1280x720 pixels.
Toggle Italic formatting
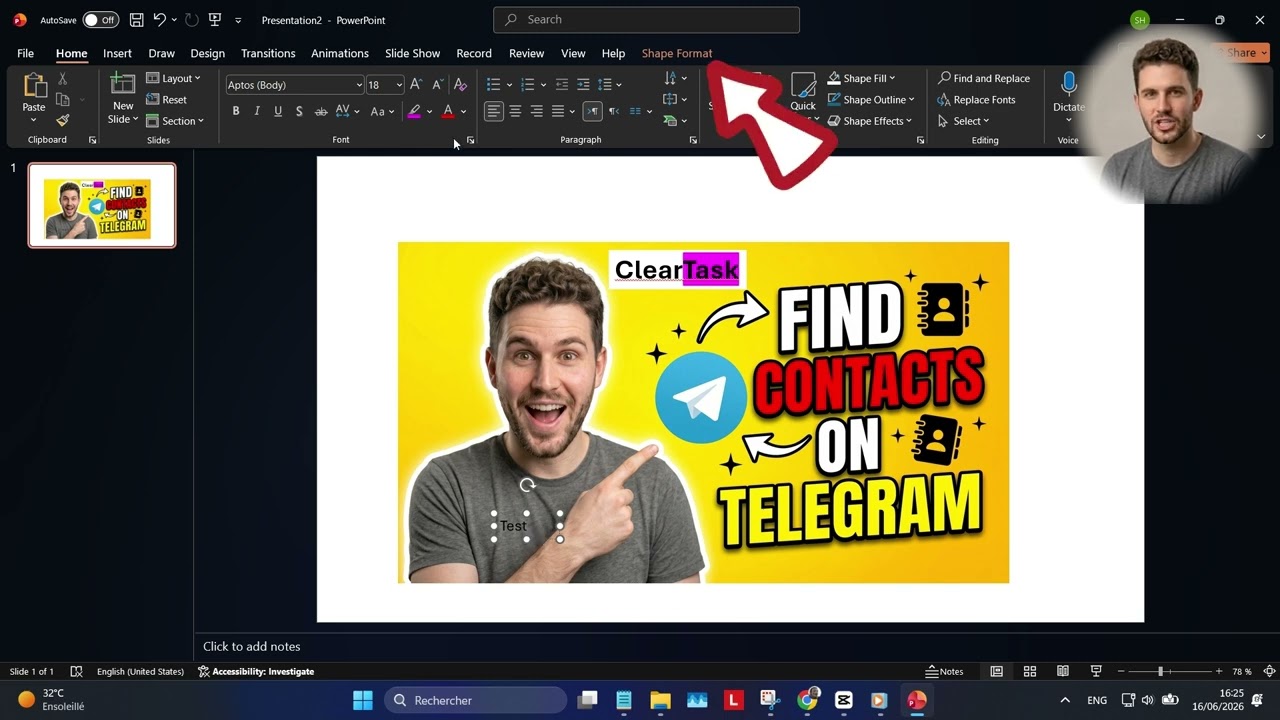257,111
